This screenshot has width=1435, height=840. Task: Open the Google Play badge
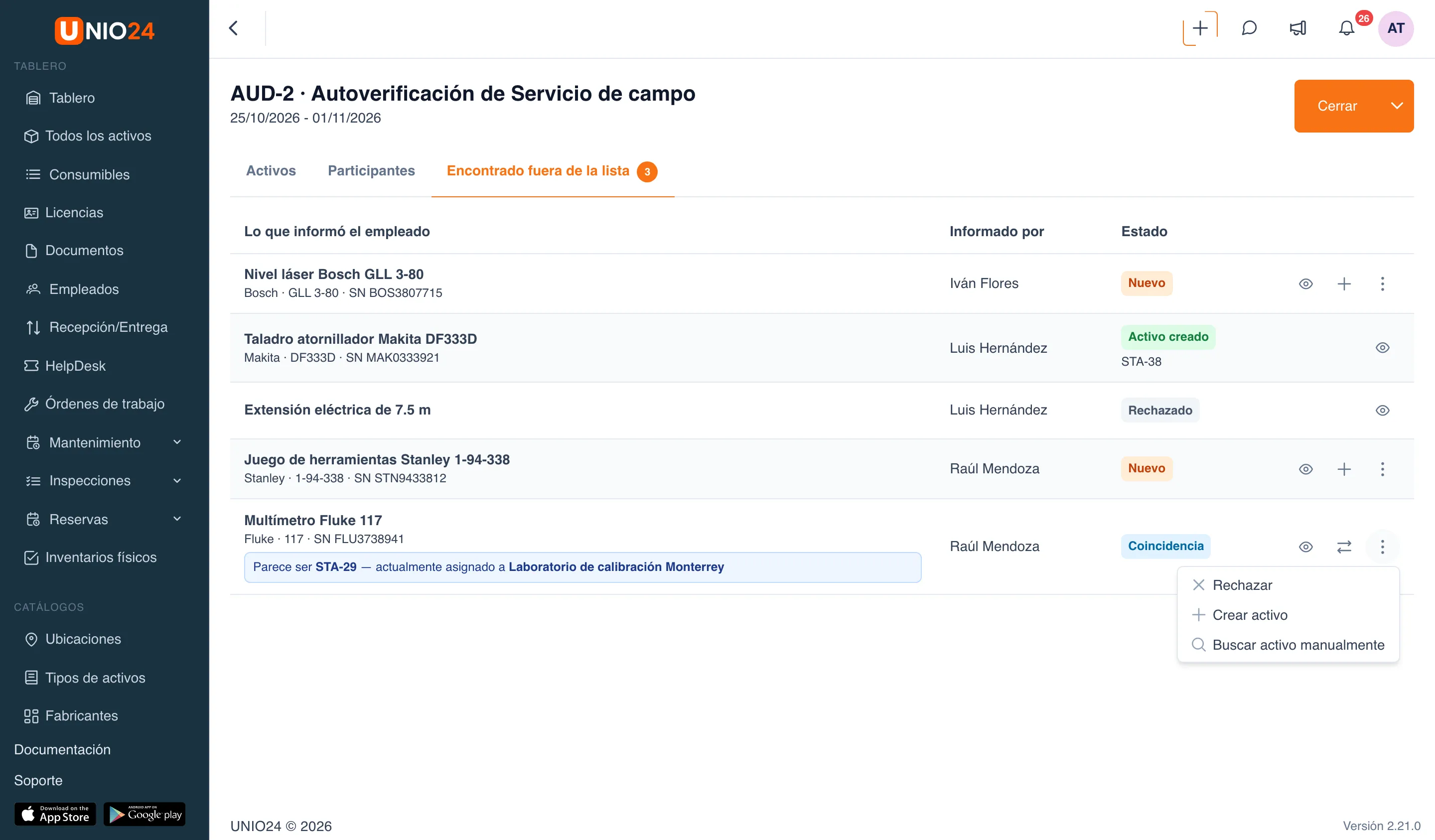tap(144, 814)
